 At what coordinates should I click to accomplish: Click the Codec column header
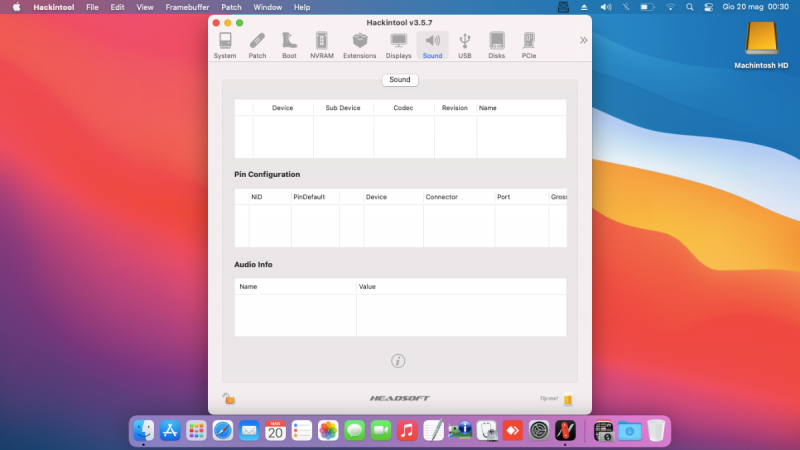pos(403,108)
